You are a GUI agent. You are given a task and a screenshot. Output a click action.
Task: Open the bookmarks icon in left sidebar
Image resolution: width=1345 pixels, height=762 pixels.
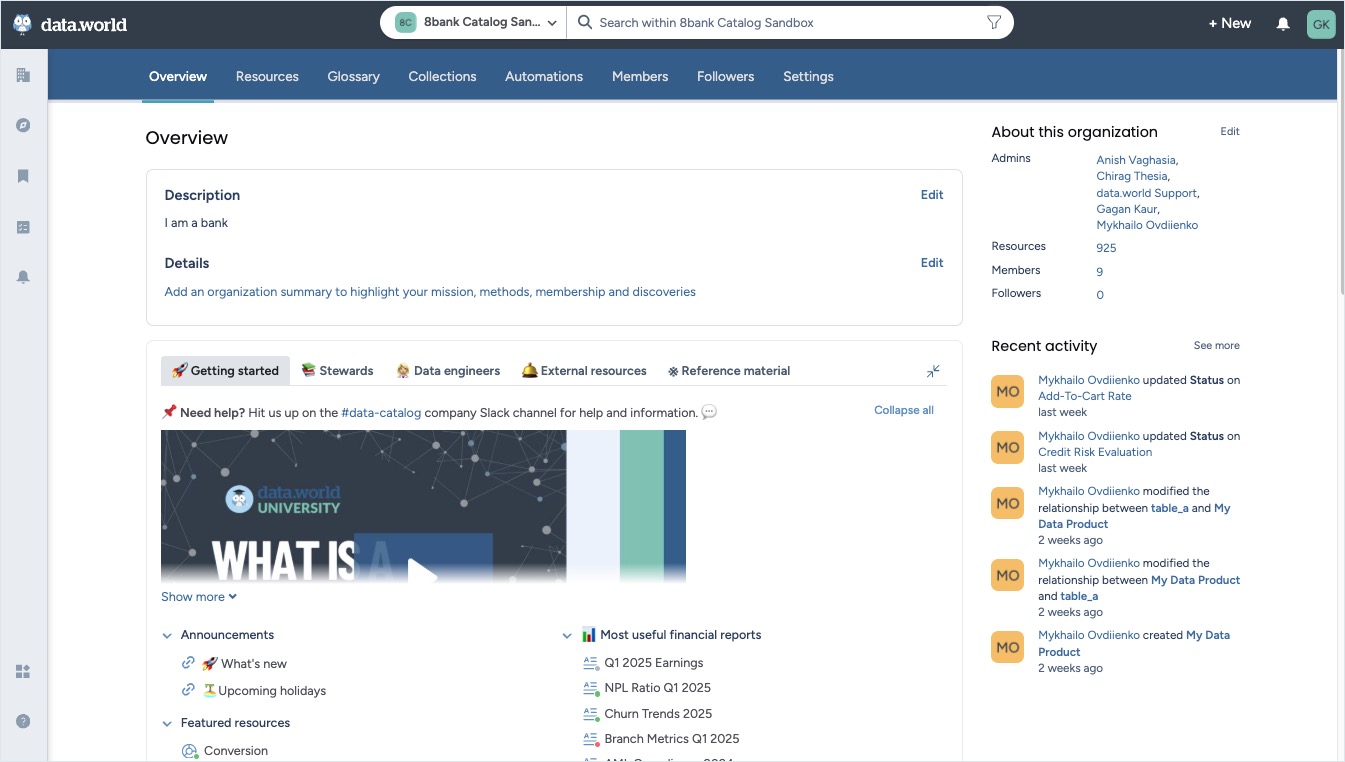click(23, 176)
